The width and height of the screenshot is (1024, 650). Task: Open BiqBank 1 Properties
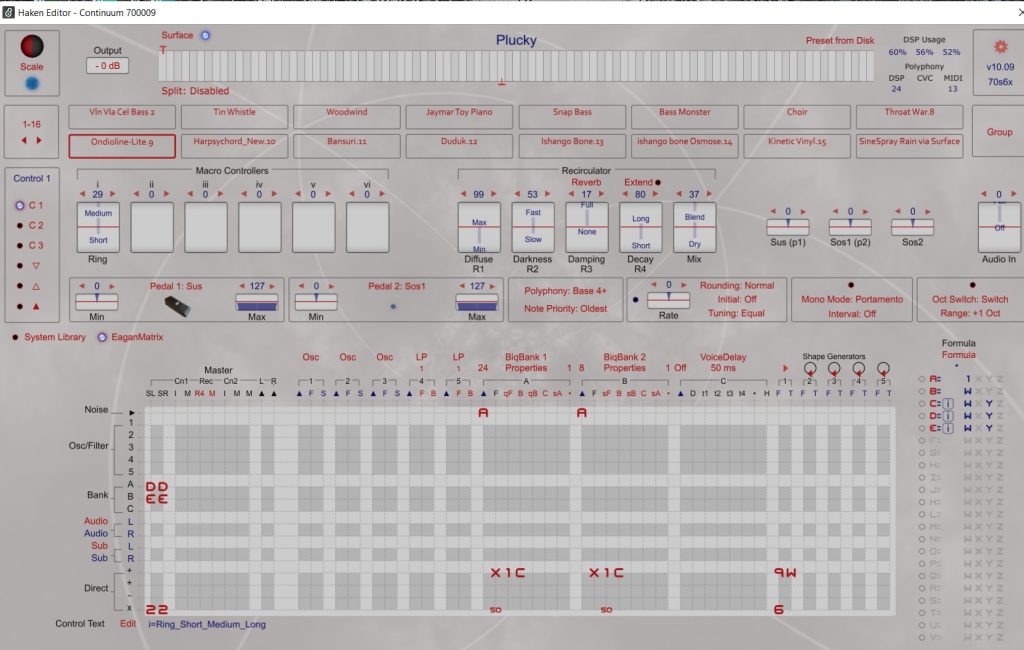click(x=526, y=363)
